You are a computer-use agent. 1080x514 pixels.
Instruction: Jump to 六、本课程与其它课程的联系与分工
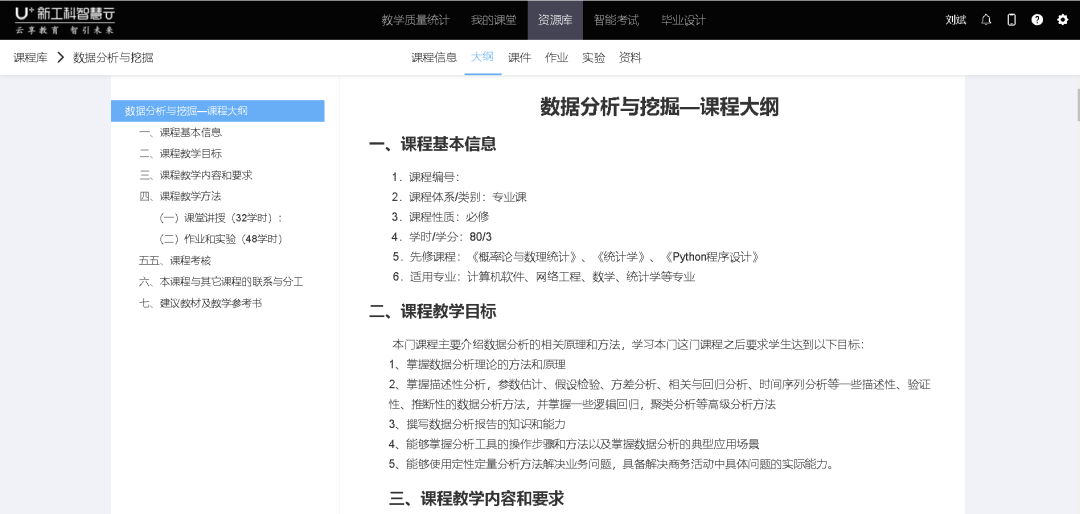click(221, 282)
